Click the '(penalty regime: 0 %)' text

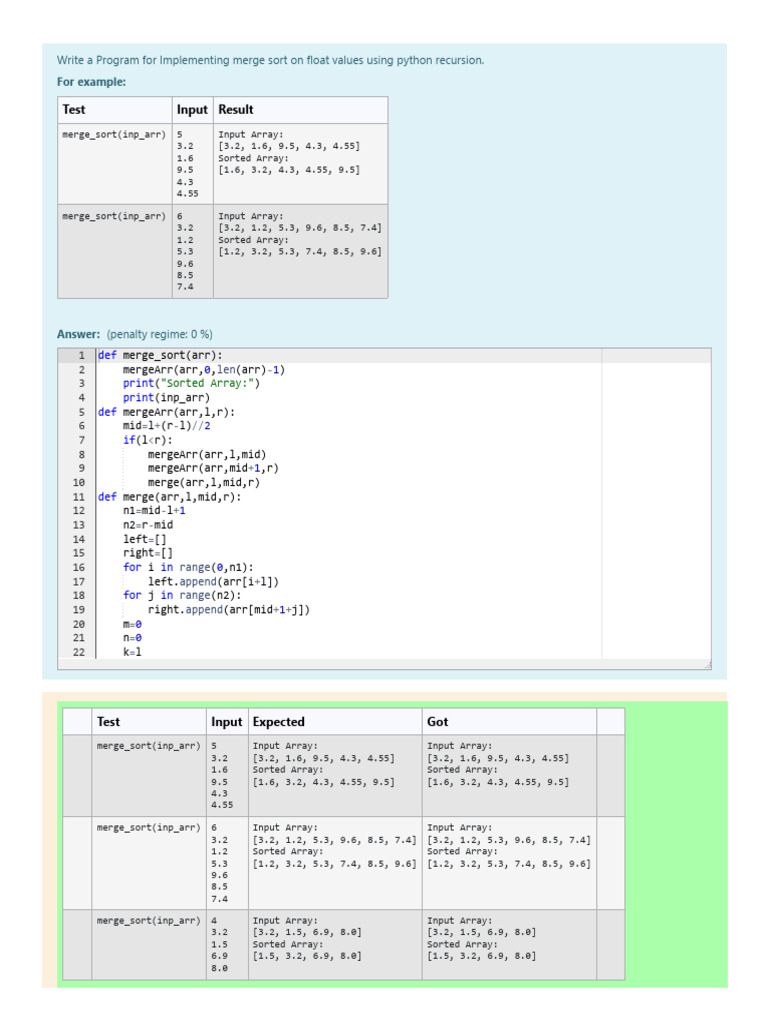pyautogui.click(x=160, y=334)
